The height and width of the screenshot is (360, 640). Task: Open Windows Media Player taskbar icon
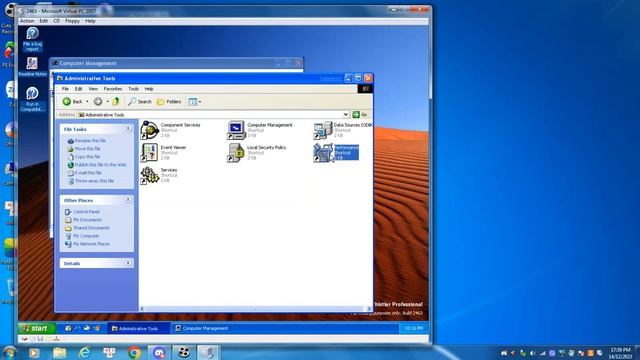(34, 352)
